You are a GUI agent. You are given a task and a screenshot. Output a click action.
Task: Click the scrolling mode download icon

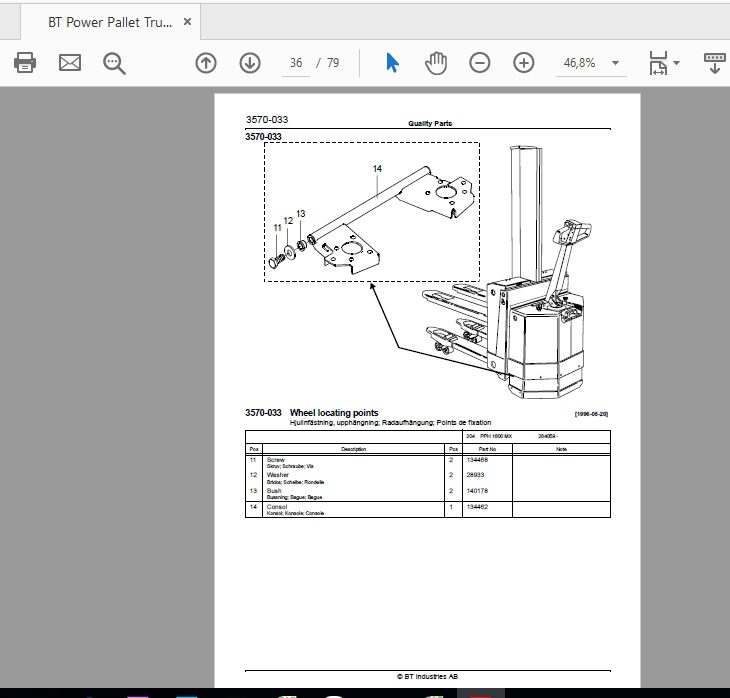[x=715, y=63]
